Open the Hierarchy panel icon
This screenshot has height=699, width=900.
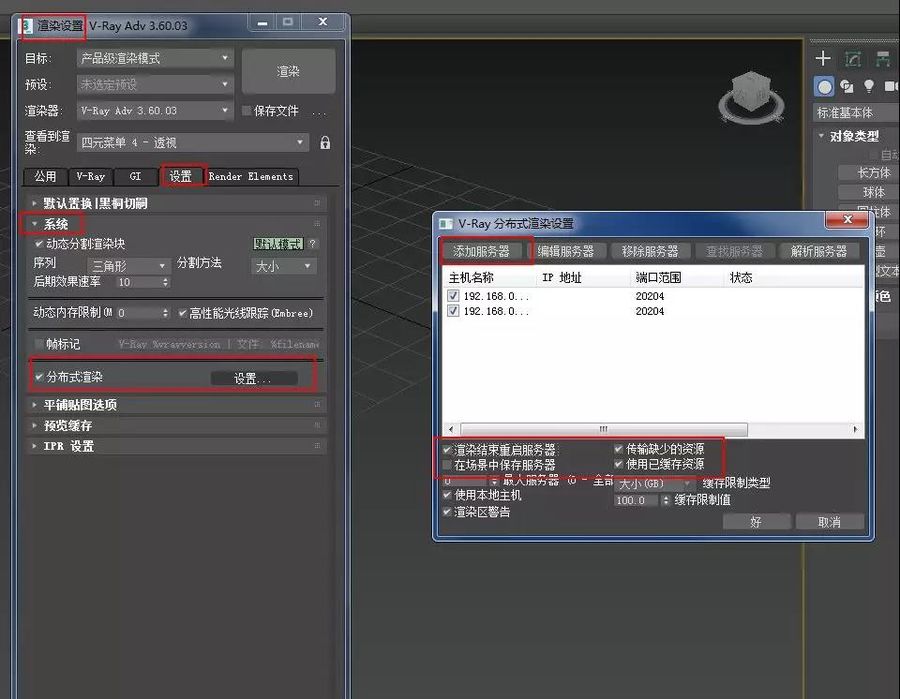(883, 59)
